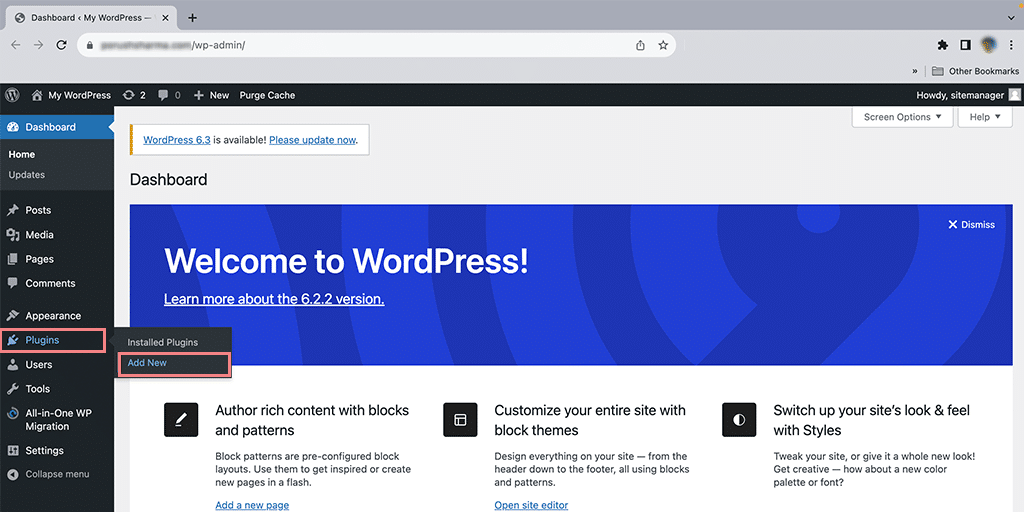Open the New content menu
Image resolution: width=1024 pixels, height=512 pixels.
211,95
